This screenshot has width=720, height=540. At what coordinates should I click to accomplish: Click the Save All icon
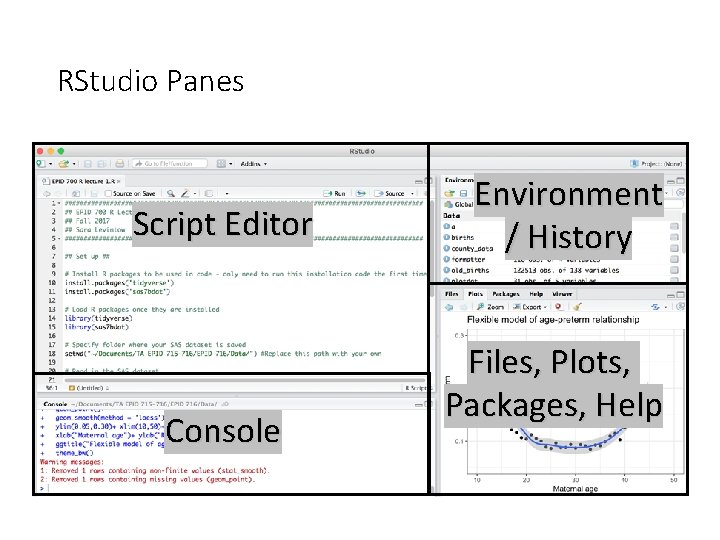(x=101, y=164)
